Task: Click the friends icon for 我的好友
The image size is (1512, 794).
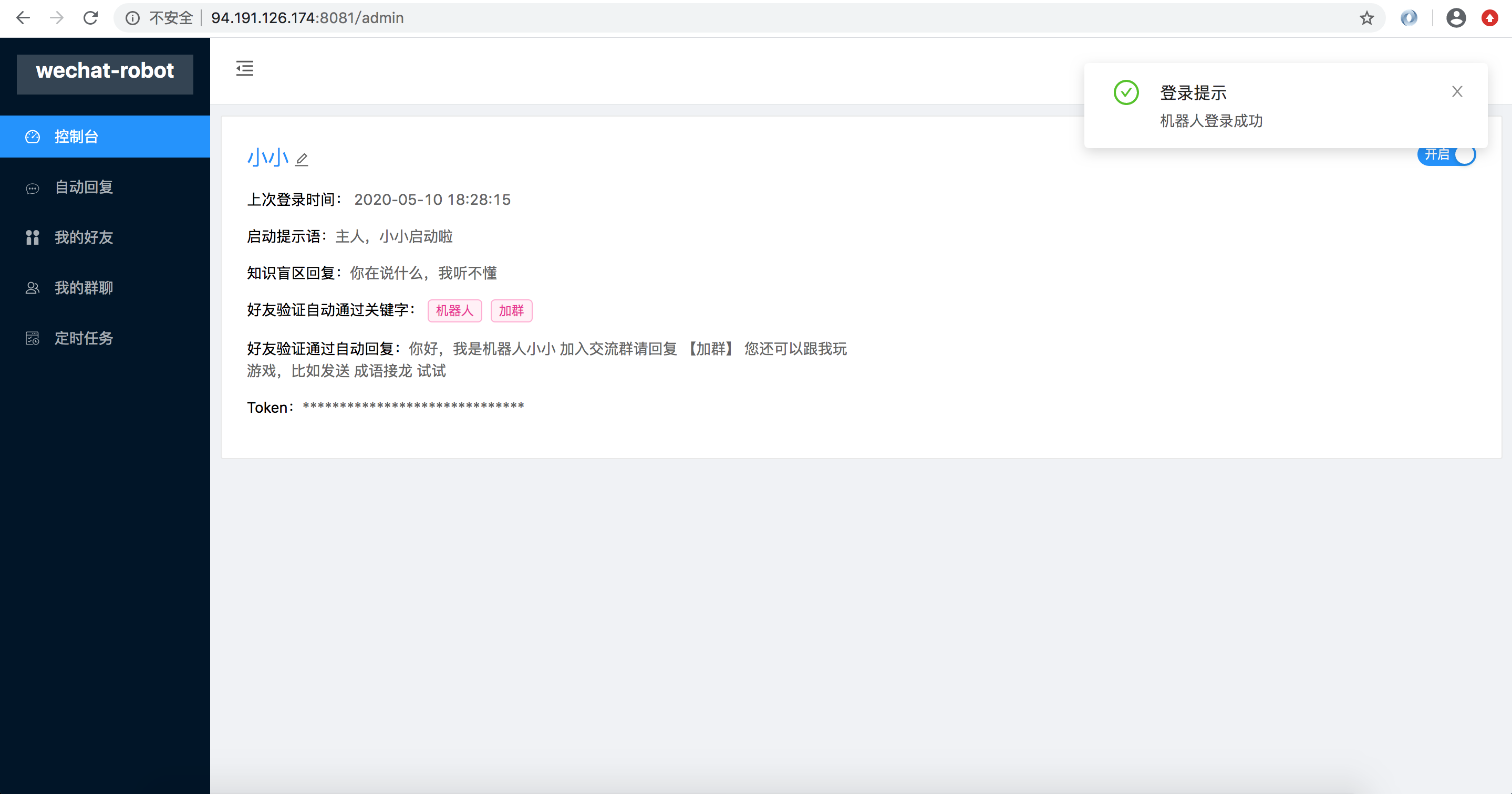Action: click(x=32, y=238)
